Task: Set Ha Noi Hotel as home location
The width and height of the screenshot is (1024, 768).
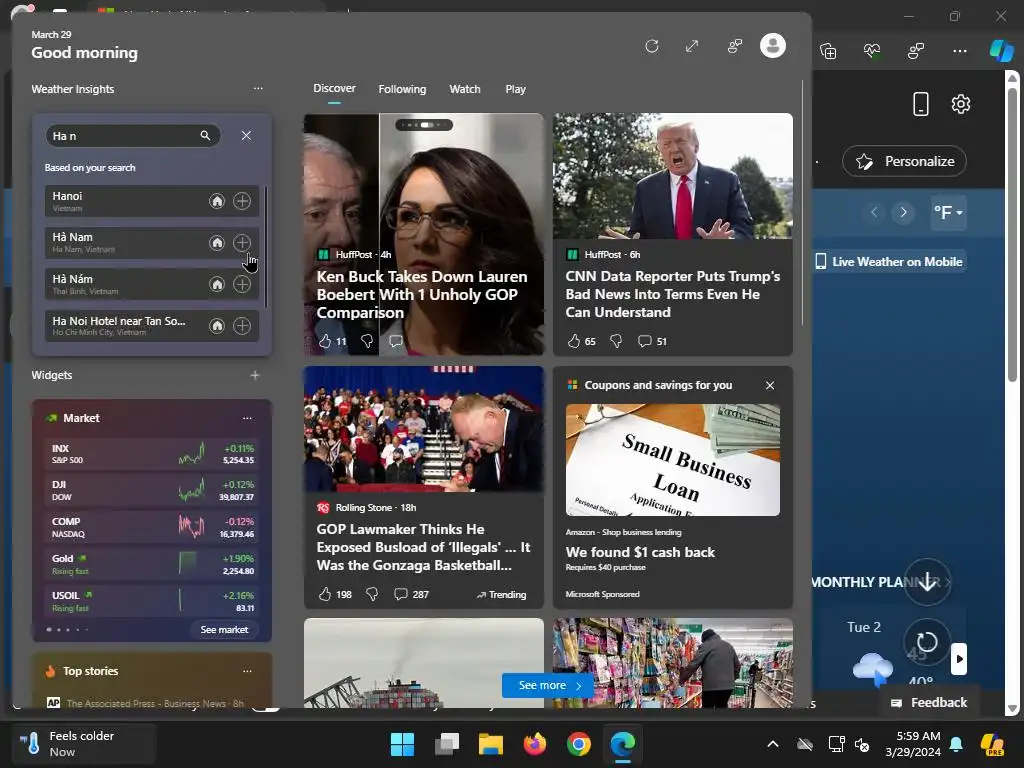Action: pos(217,326)
